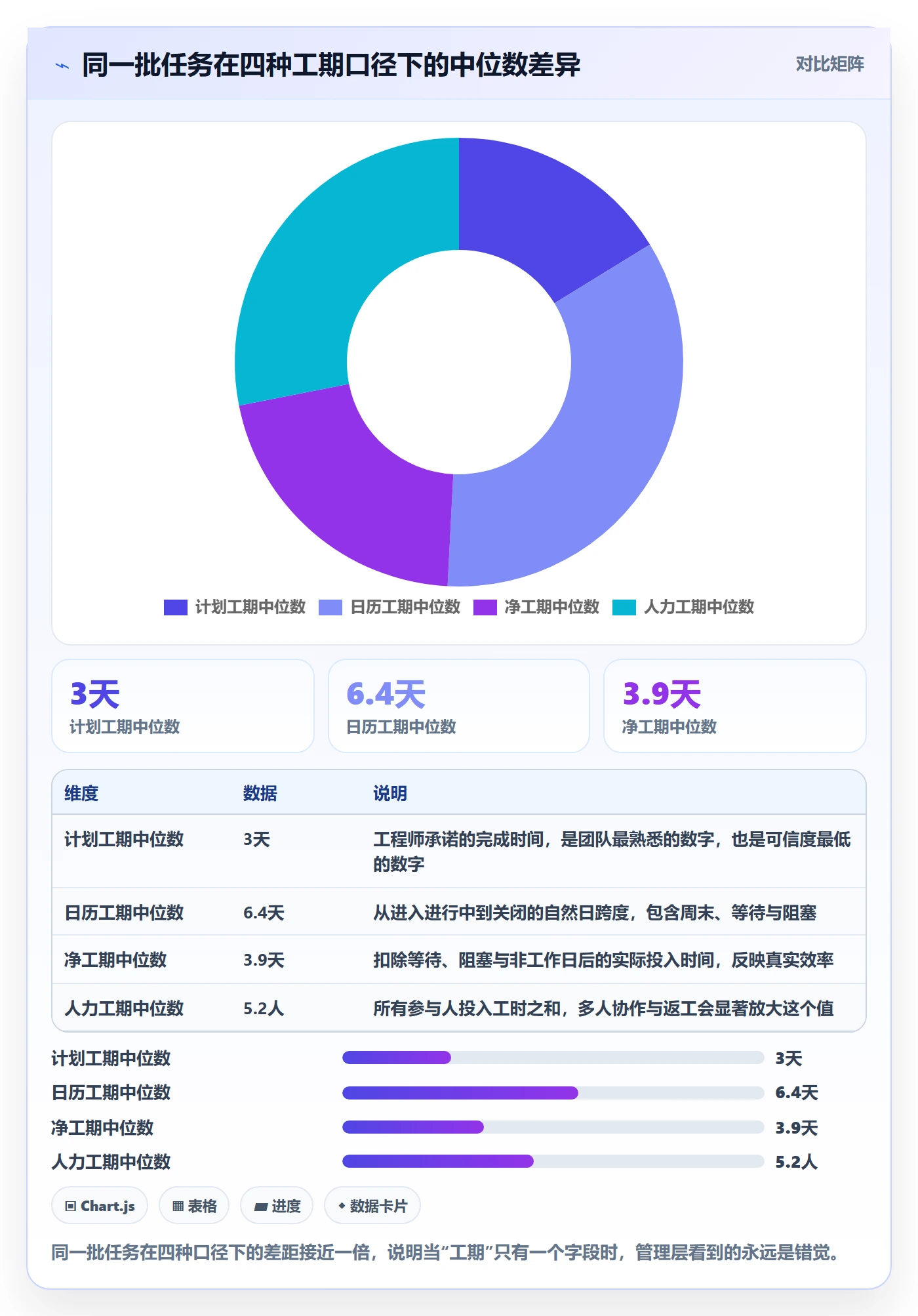Select table row cell 日历工期中位数
The height and width of the screenshot is (1316, 918).
124,913
